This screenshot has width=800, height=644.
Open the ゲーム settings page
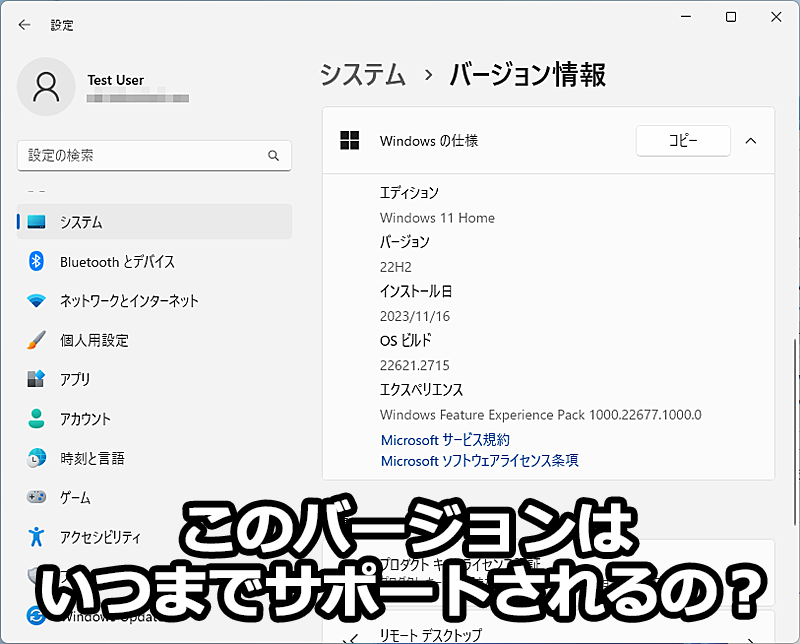click(74, 497)
